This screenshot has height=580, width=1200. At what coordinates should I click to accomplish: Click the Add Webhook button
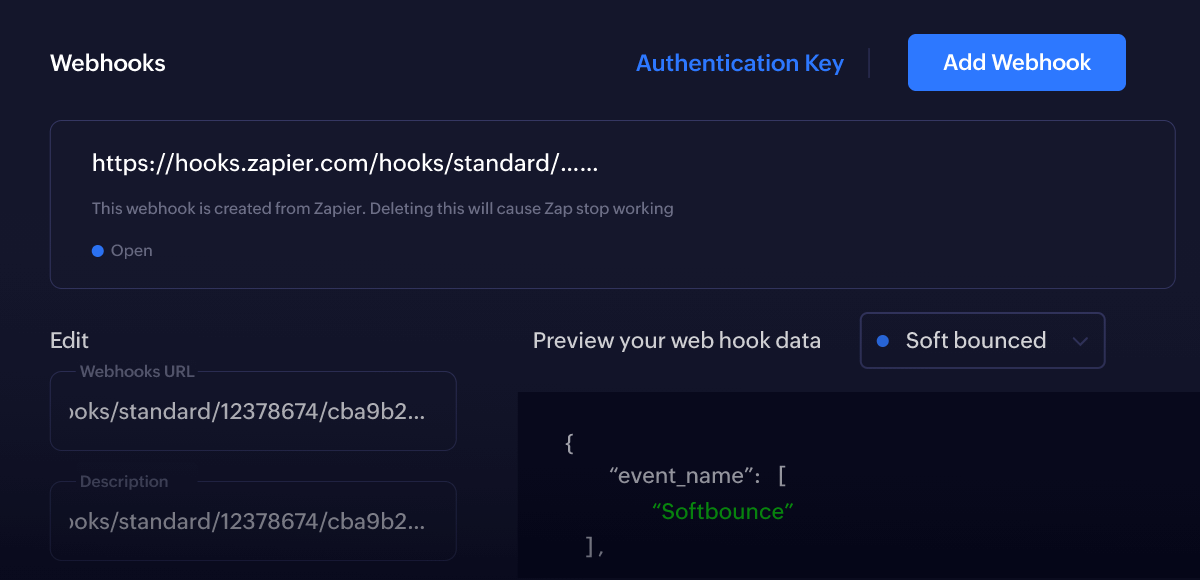1016,62
